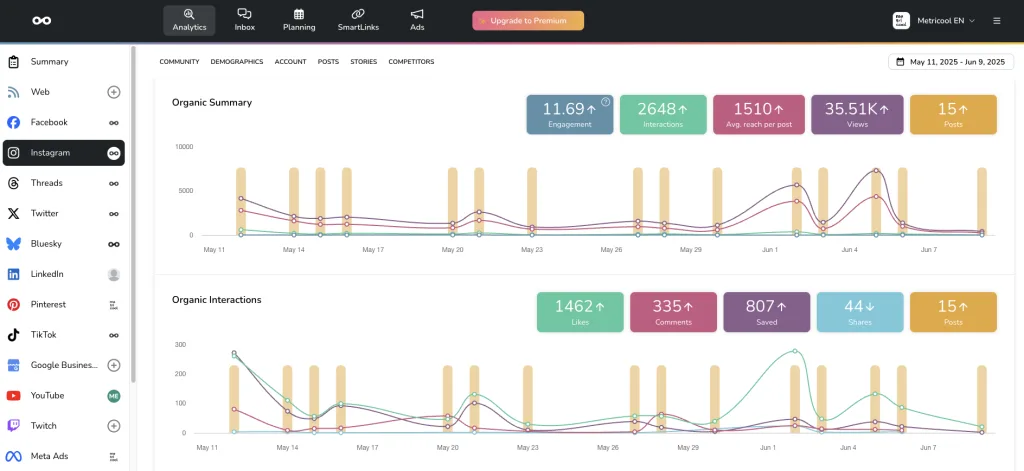Open the hamburger menu at top right
This screenshot has width=1024, height=471.
click(996, 20)
